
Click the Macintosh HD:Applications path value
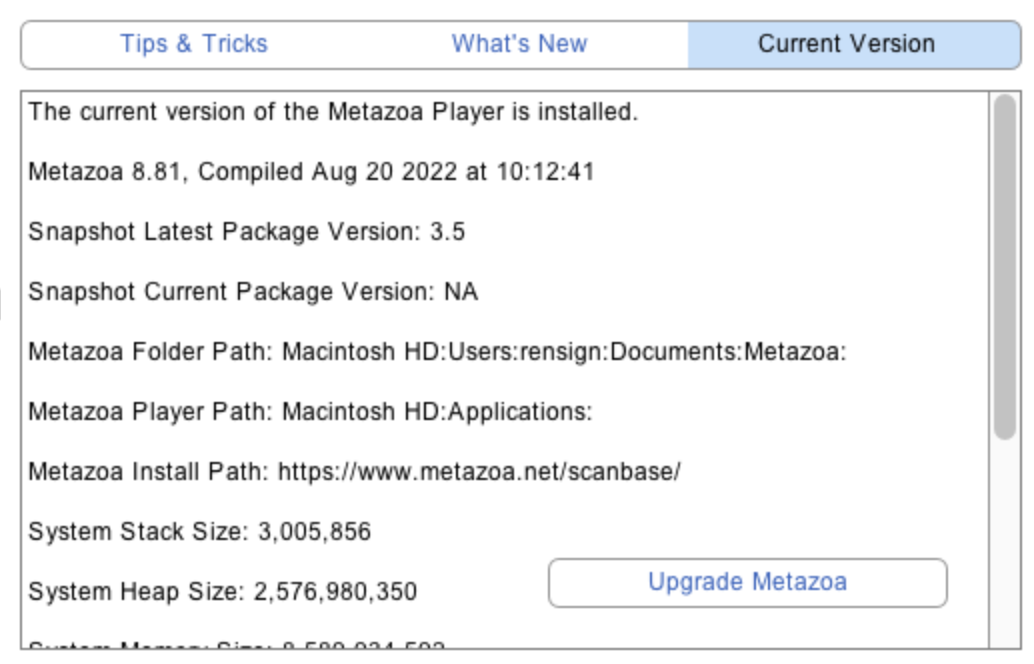pyautogui.click(x=437, y=412)
